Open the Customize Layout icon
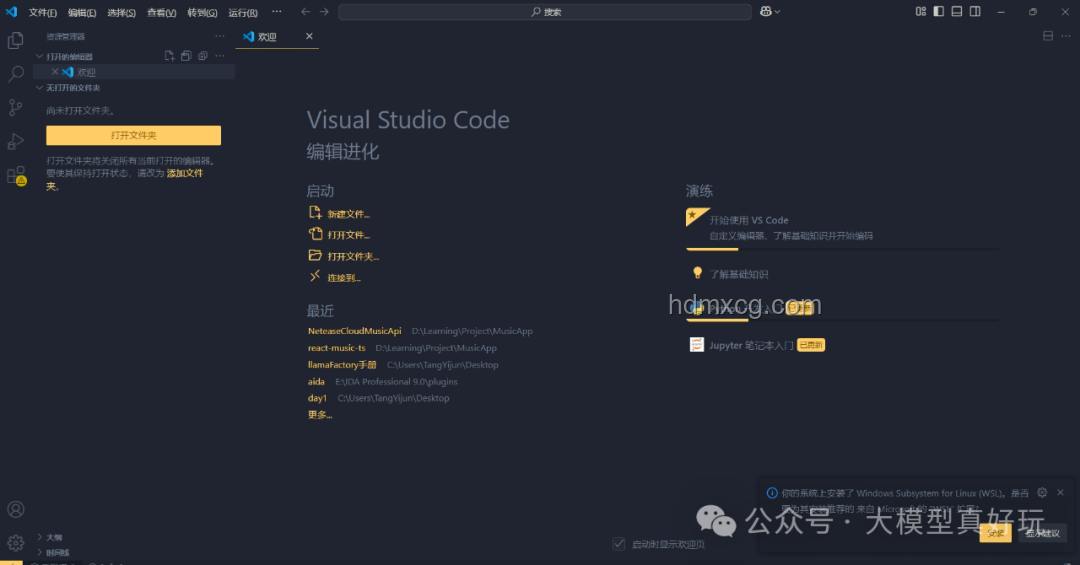 [920, 12]
